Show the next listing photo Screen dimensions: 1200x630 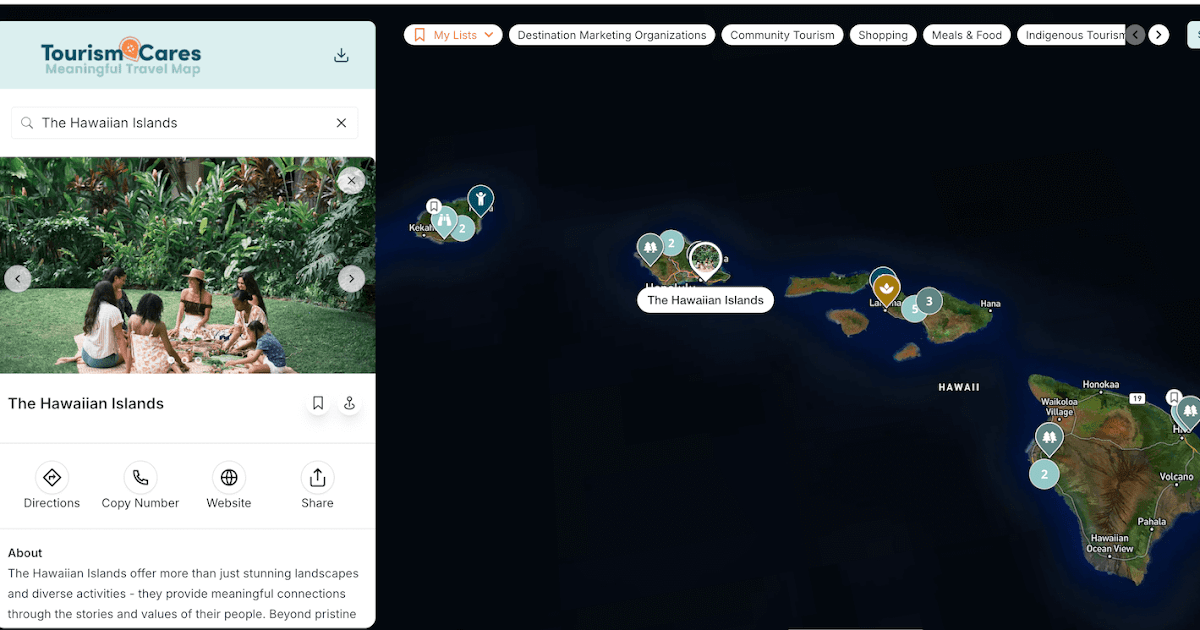351,278
